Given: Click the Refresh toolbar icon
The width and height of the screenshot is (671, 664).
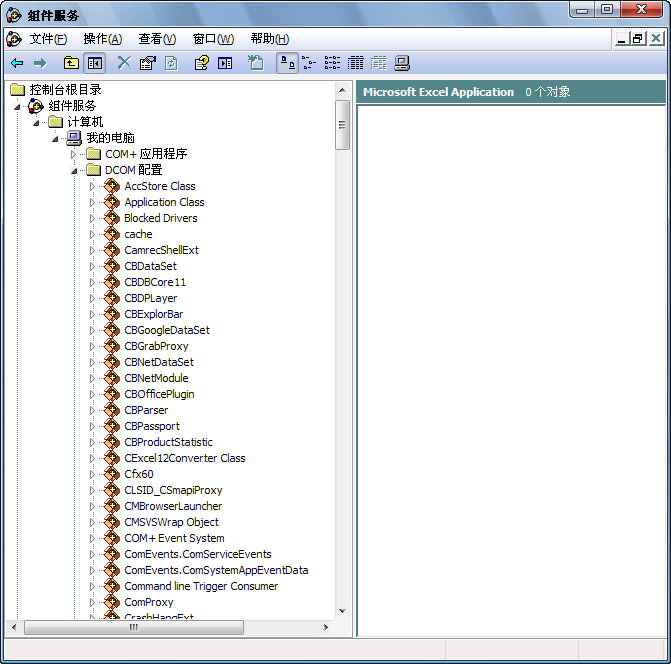Looking at the screenshot, I should pyautogui.click(x=171, y=63).
